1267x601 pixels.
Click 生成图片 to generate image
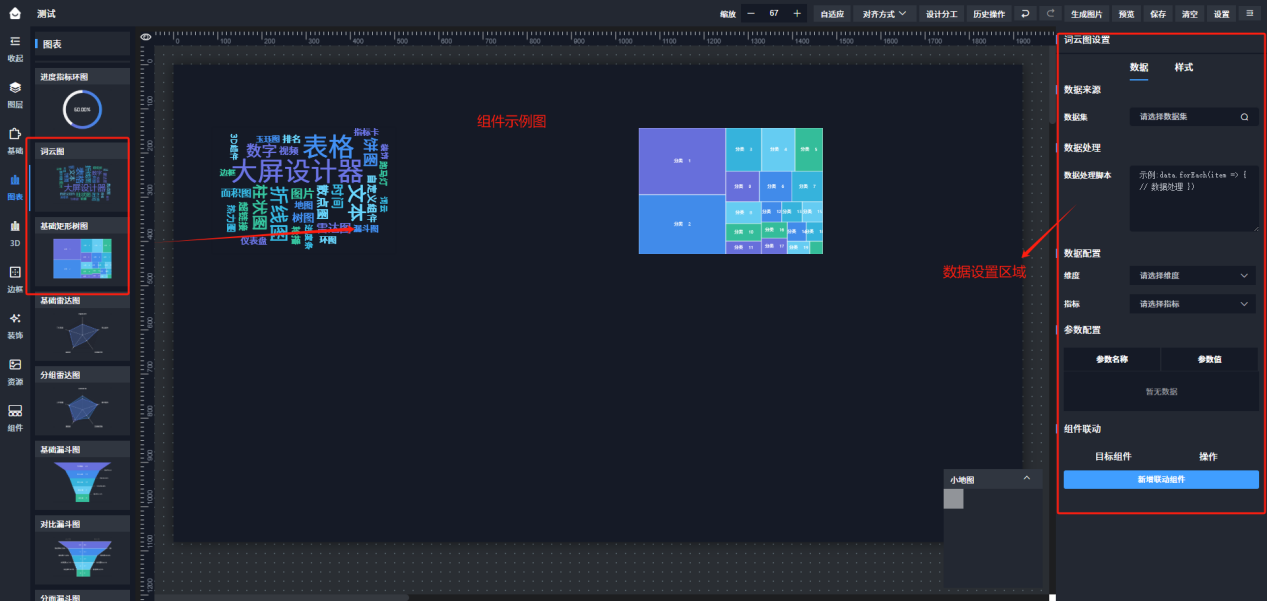pos(1087,14)
